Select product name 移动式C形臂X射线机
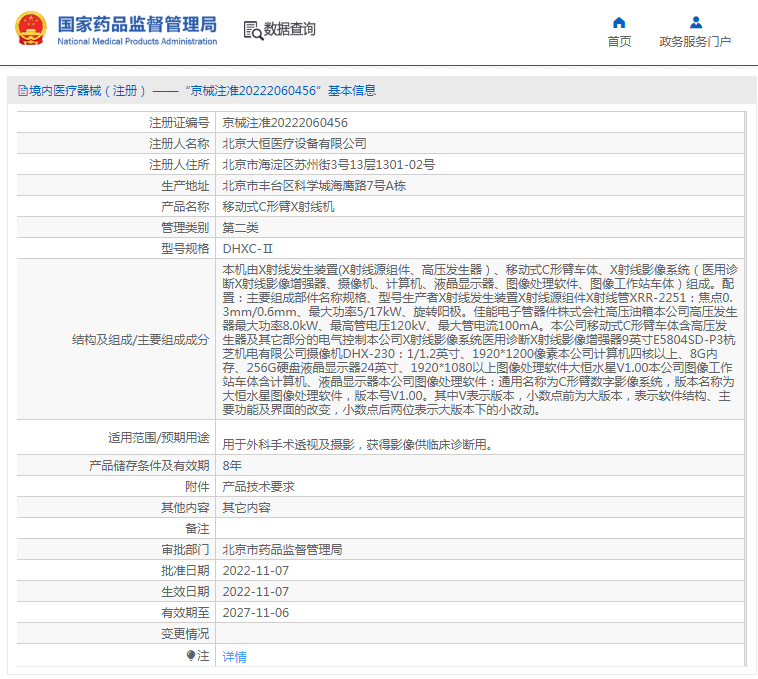Screen dimensions: 758x679 (278, 207)
